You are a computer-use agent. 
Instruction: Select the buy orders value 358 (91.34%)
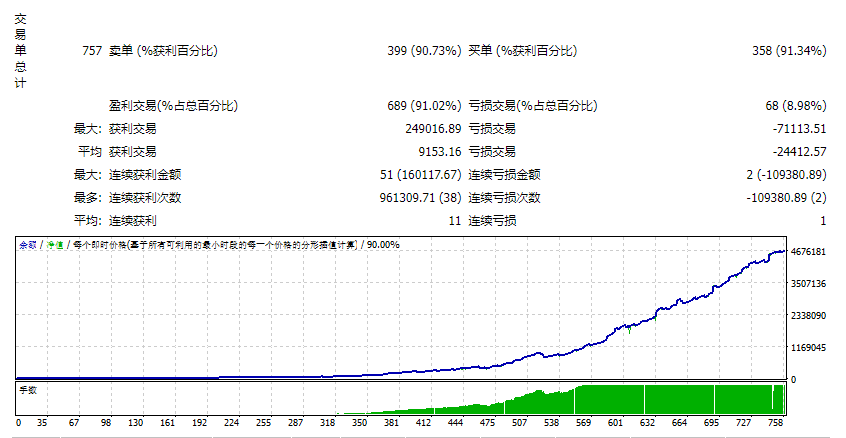(789, 51)
